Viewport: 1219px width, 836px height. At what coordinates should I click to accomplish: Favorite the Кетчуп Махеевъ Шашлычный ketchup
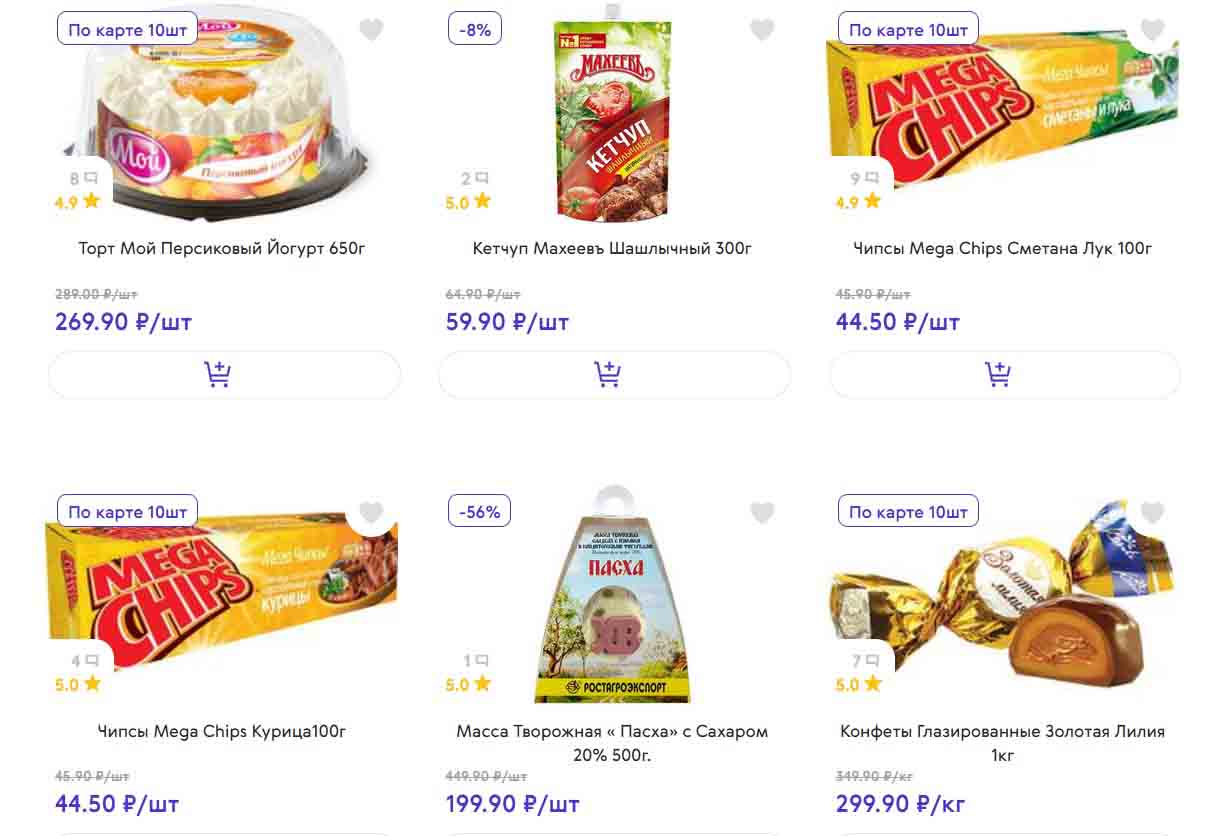click(x=762, y=30)
